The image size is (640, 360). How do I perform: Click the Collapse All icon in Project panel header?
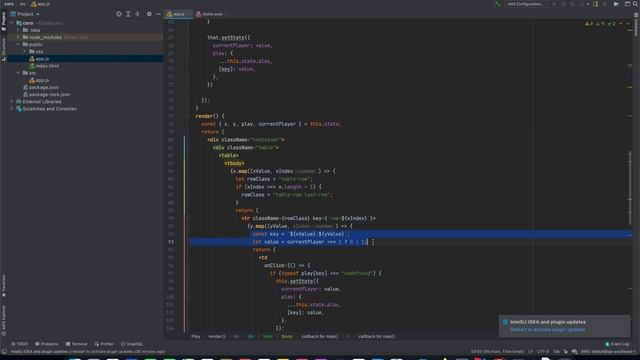[x=138, y=14]
